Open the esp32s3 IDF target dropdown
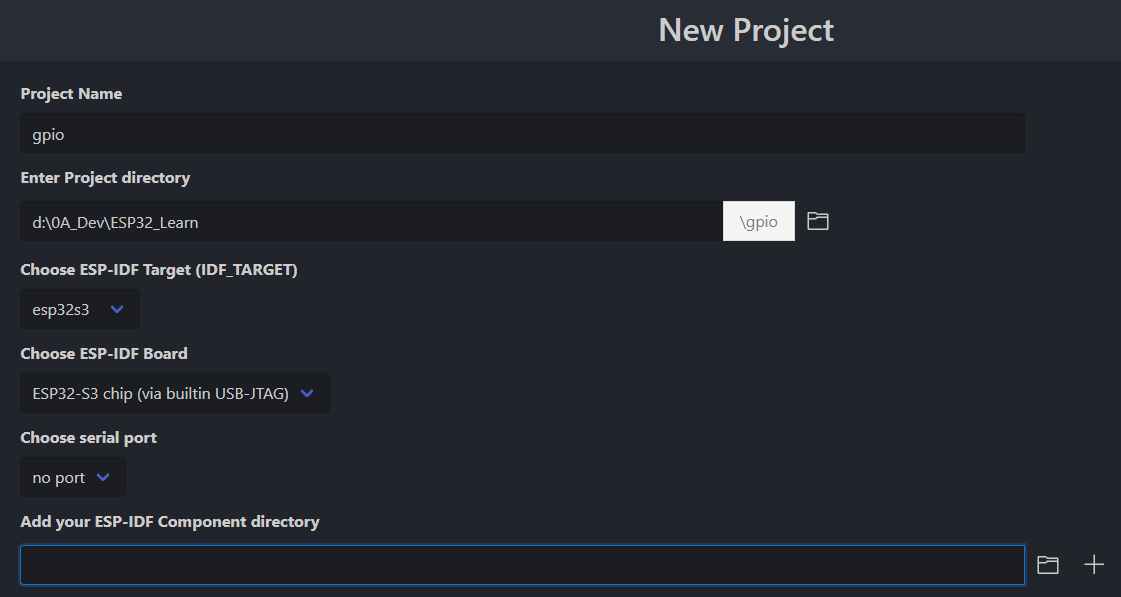This screenshot has height=597, width=1121. click(x=79, y=310)
